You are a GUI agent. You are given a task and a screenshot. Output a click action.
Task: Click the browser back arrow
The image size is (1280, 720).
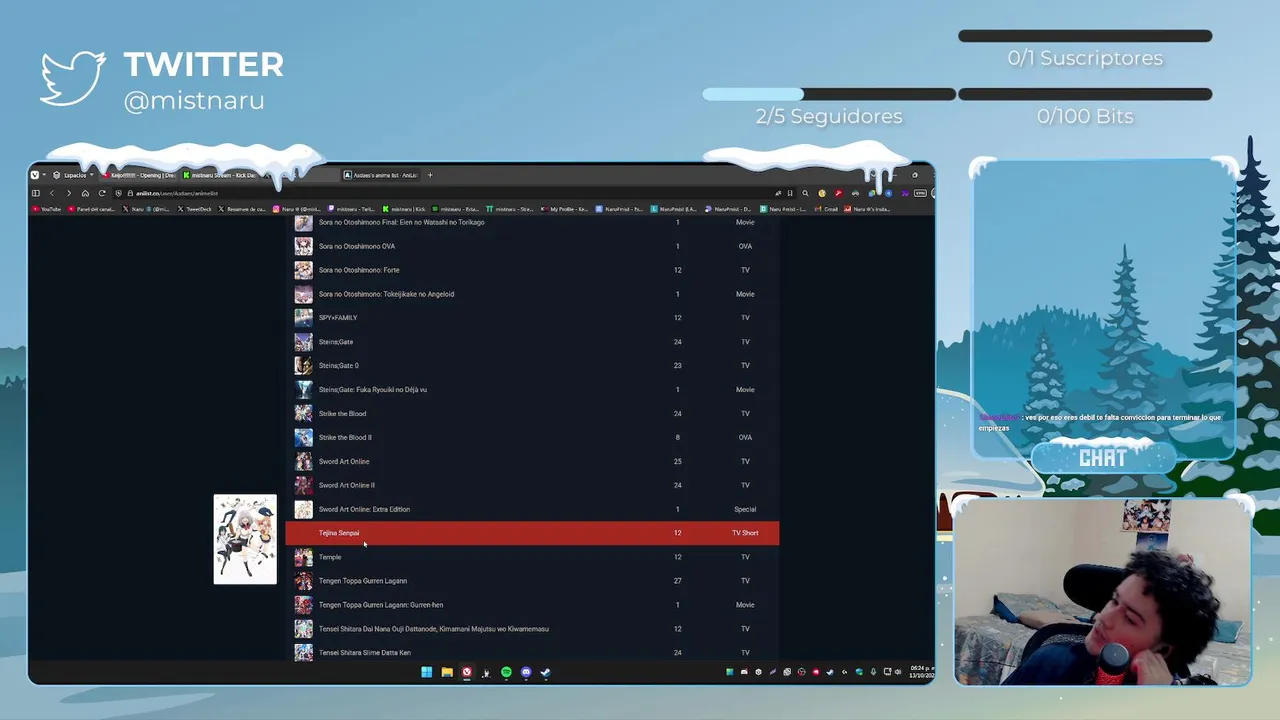pos(52,193)
